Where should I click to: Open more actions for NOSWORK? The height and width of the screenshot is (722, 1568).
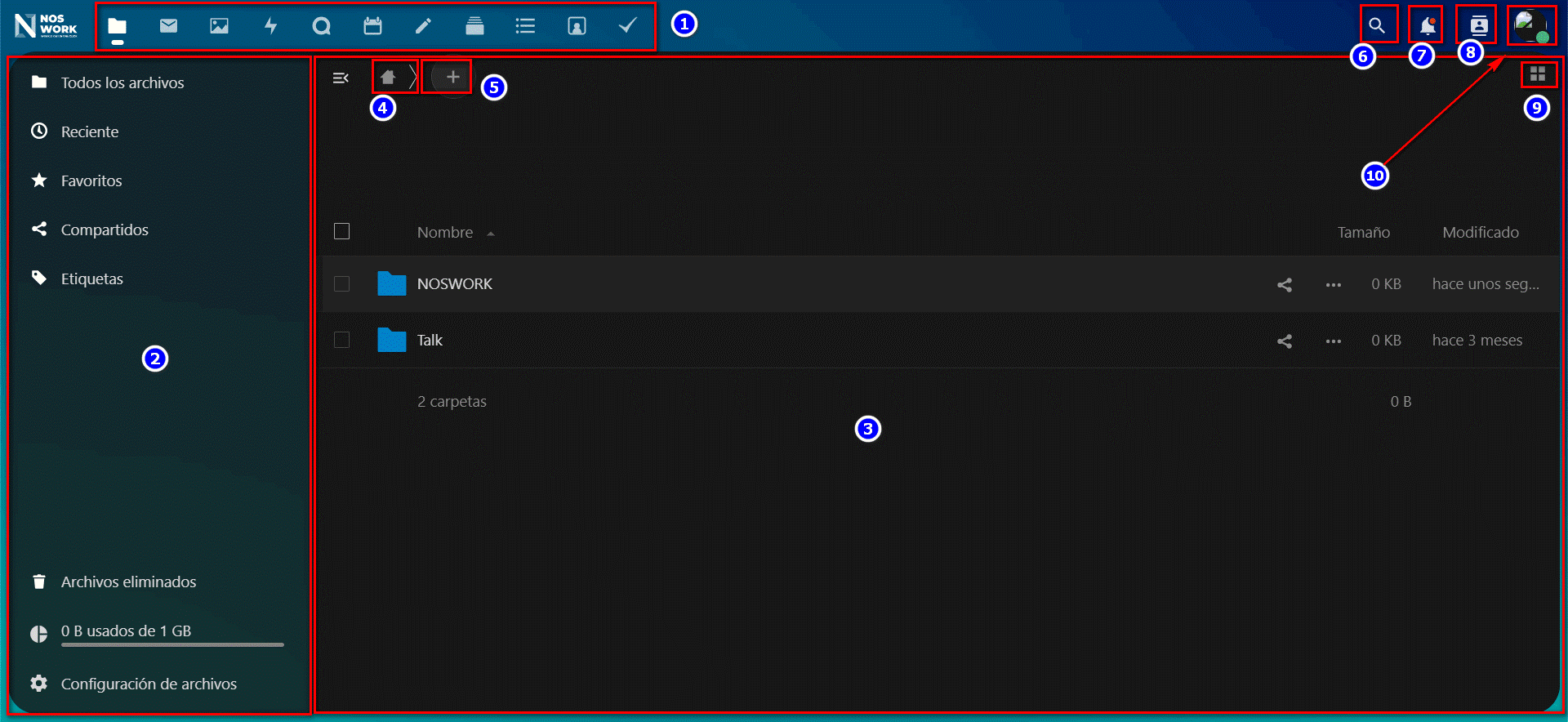click(1334, 284)
